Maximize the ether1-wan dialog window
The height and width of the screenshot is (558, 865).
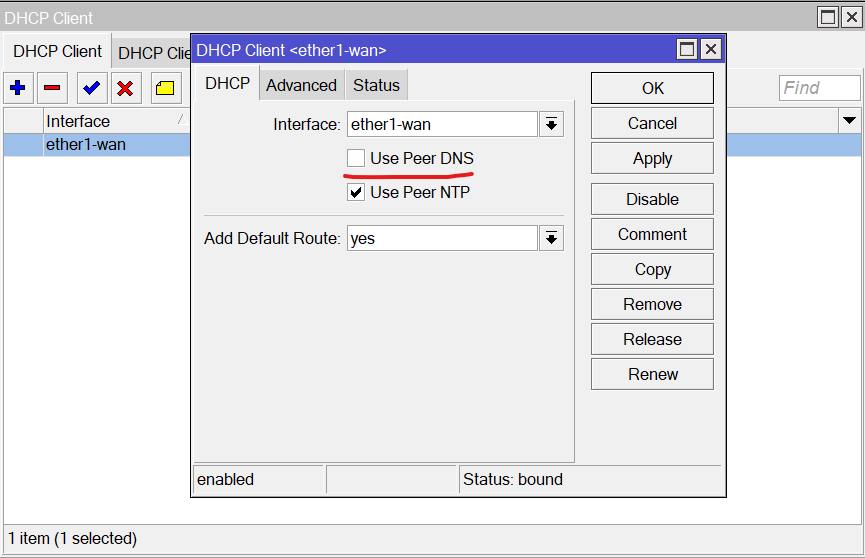687,50
